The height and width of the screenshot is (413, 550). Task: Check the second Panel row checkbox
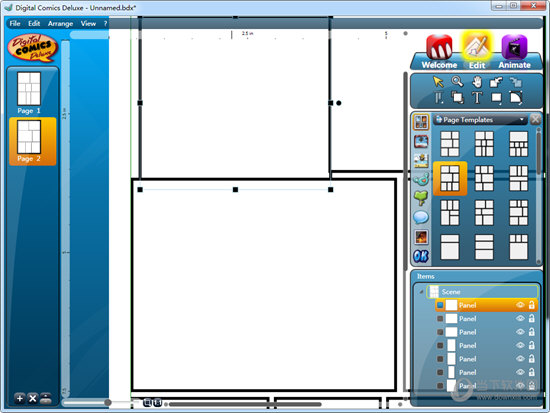click(x=440, y=319)
